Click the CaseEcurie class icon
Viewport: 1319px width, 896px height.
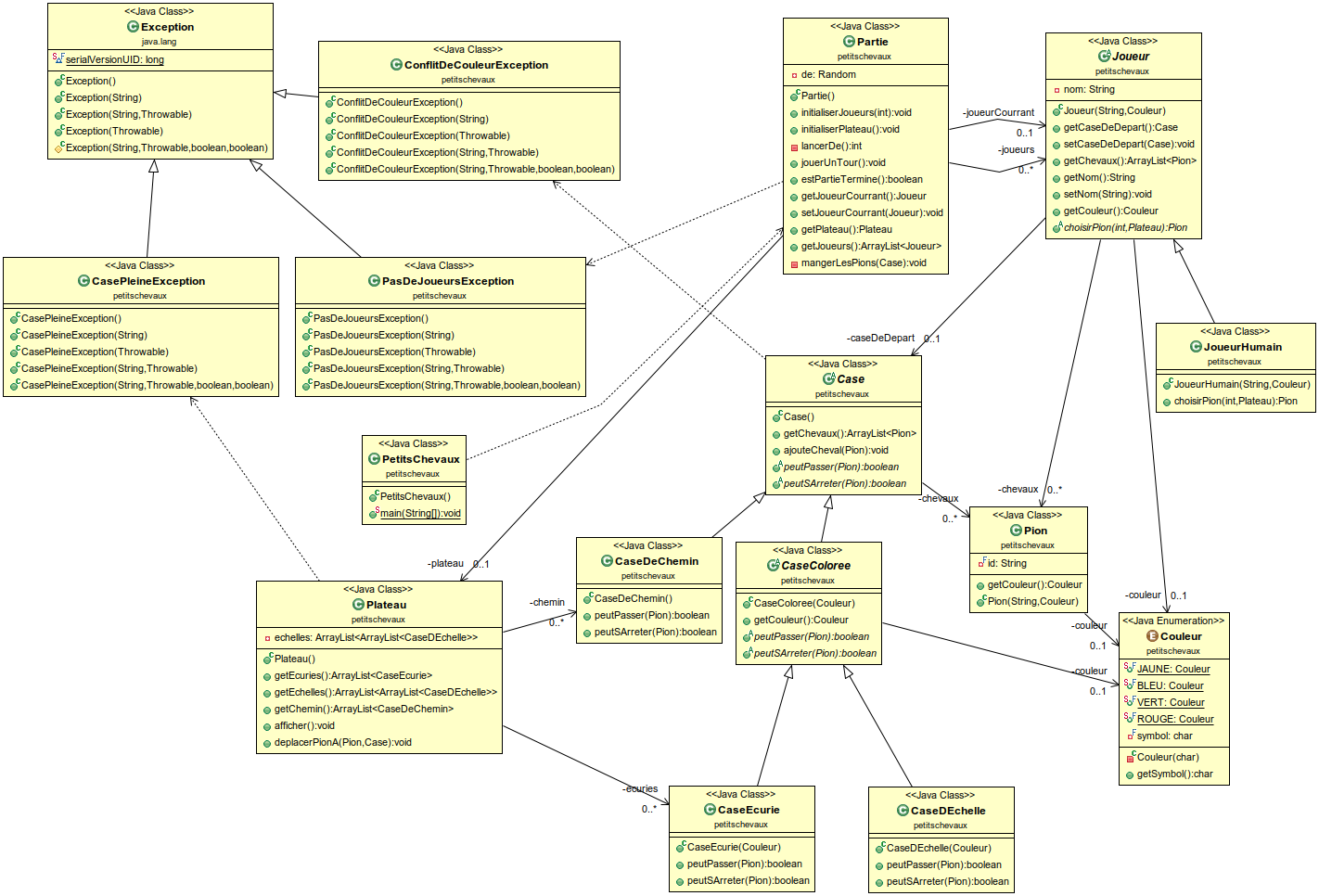tap(710, 810)
